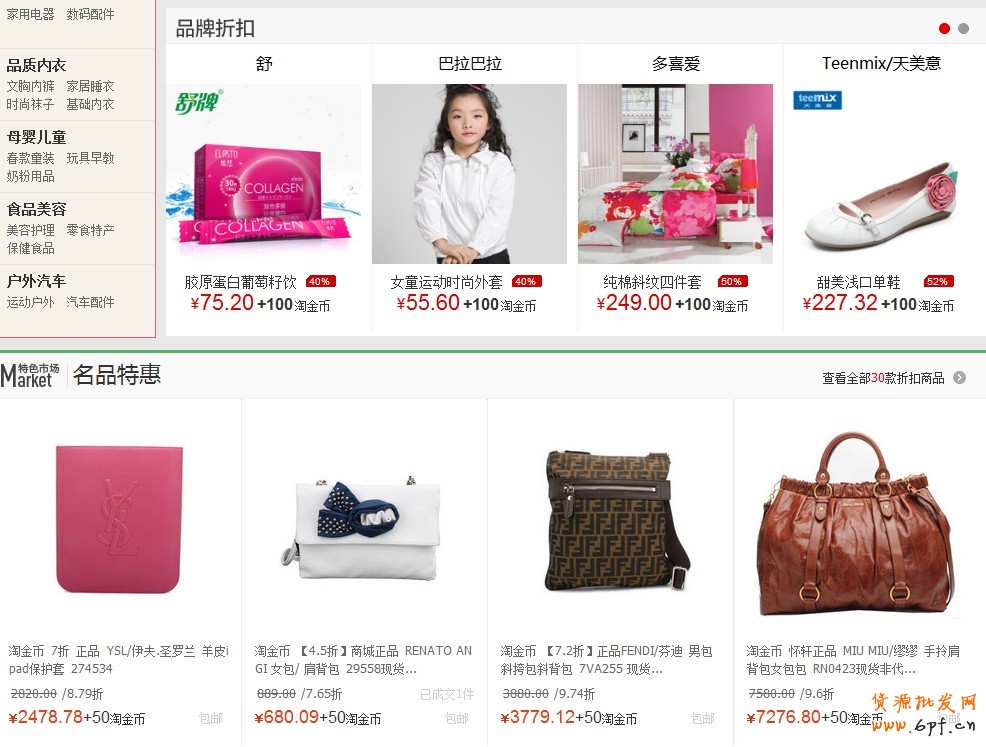The width and height of the screenshot is (986, 747).
Task: Open the pink YSL iPad case thumbnail
Action: (119, 519)
